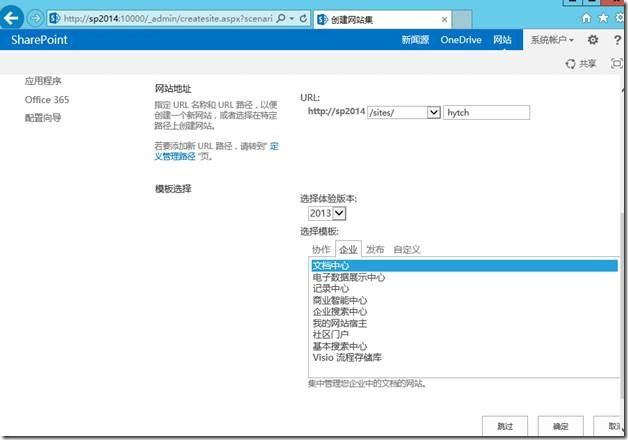The width and height of the screenshot is (628, 440).
Task: Click the browser address bar URL
Action: 168,18
